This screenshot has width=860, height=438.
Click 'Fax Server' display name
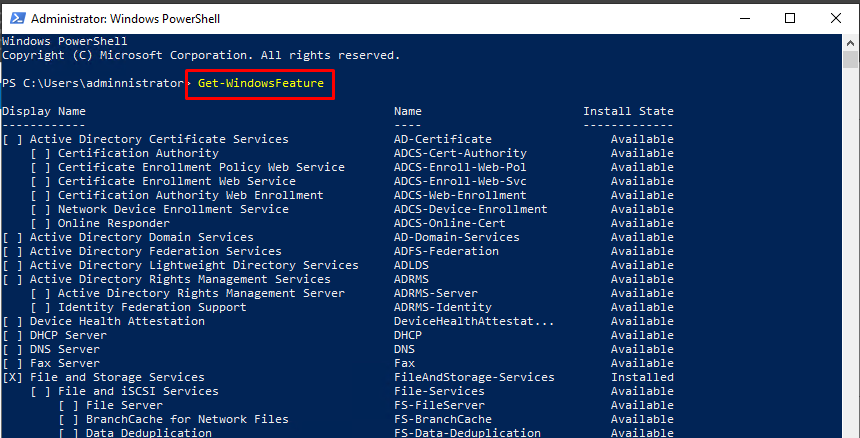click(x=65, y=363)
